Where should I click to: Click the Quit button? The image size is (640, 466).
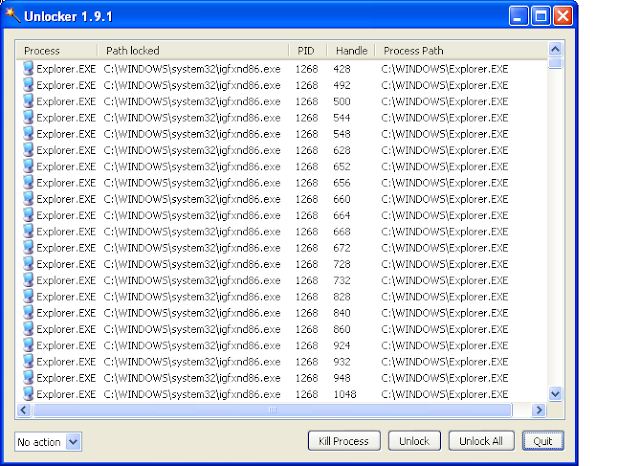(x=543, y=441)
